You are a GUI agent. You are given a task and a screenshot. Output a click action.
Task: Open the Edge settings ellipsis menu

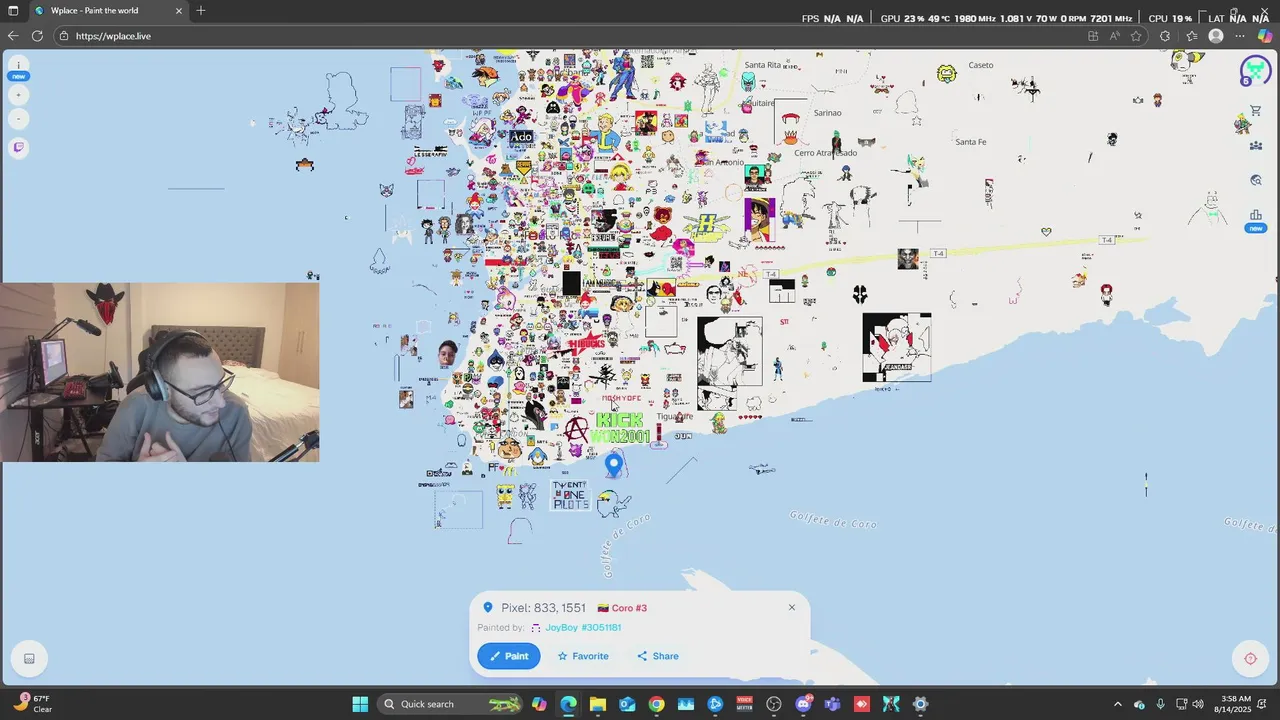[x=1240, y=36]
